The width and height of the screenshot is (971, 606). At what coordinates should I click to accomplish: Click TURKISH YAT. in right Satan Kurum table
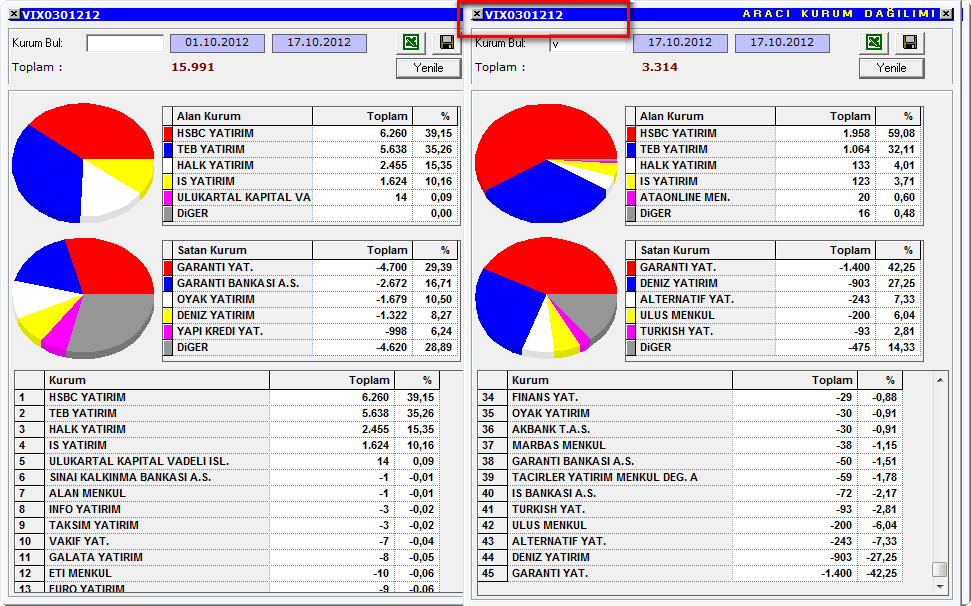click(x=676, y=331)
